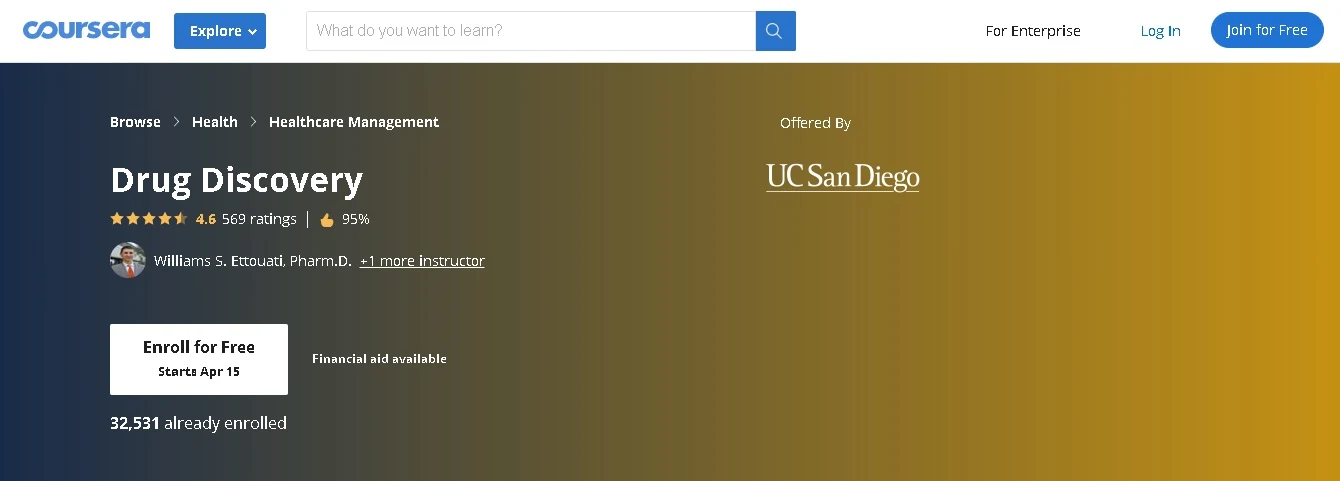
Task: Click the chevron after Health breadcrumb
Action: tap(254, 122)
